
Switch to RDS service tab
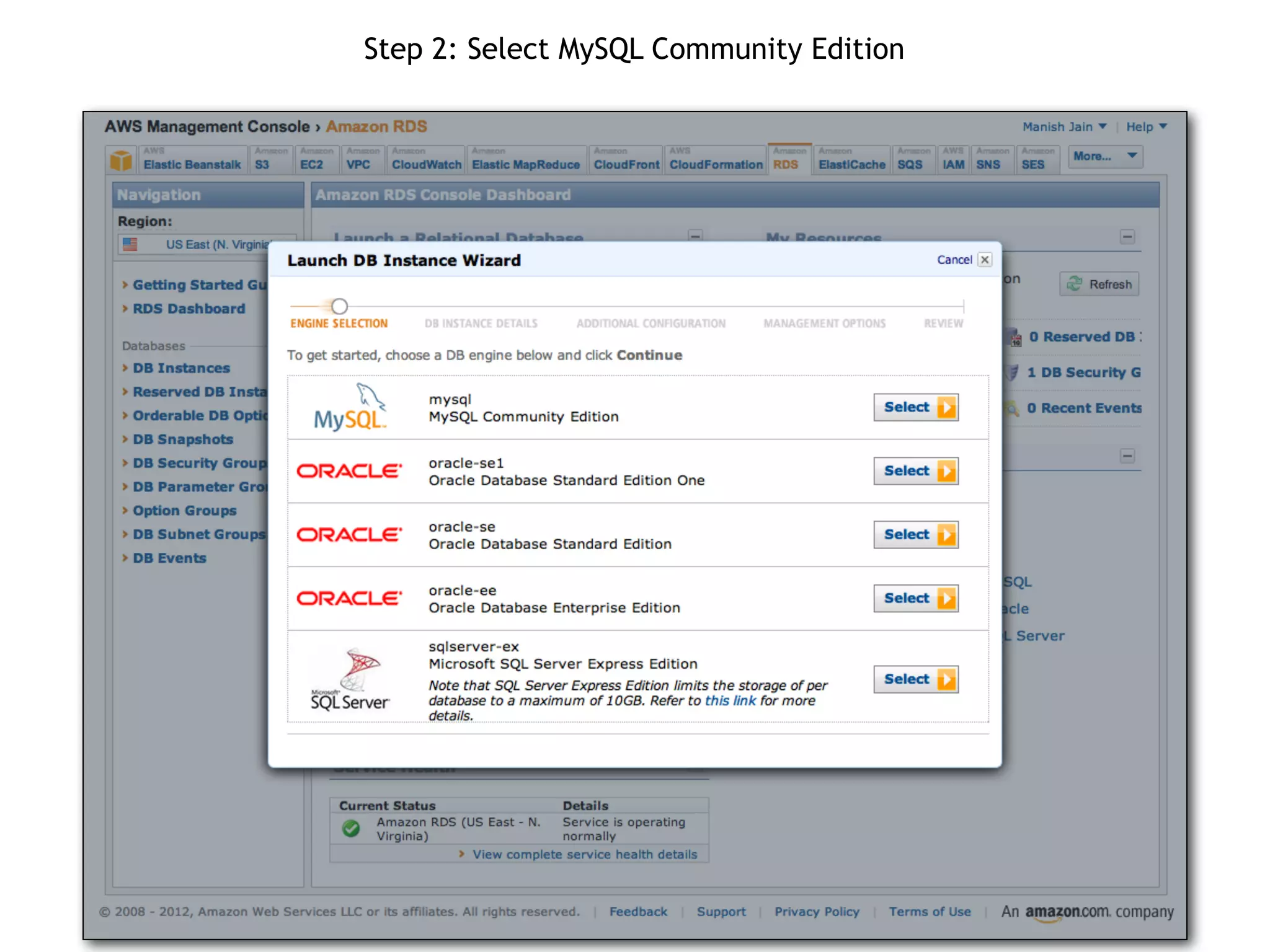pos(789,159)
